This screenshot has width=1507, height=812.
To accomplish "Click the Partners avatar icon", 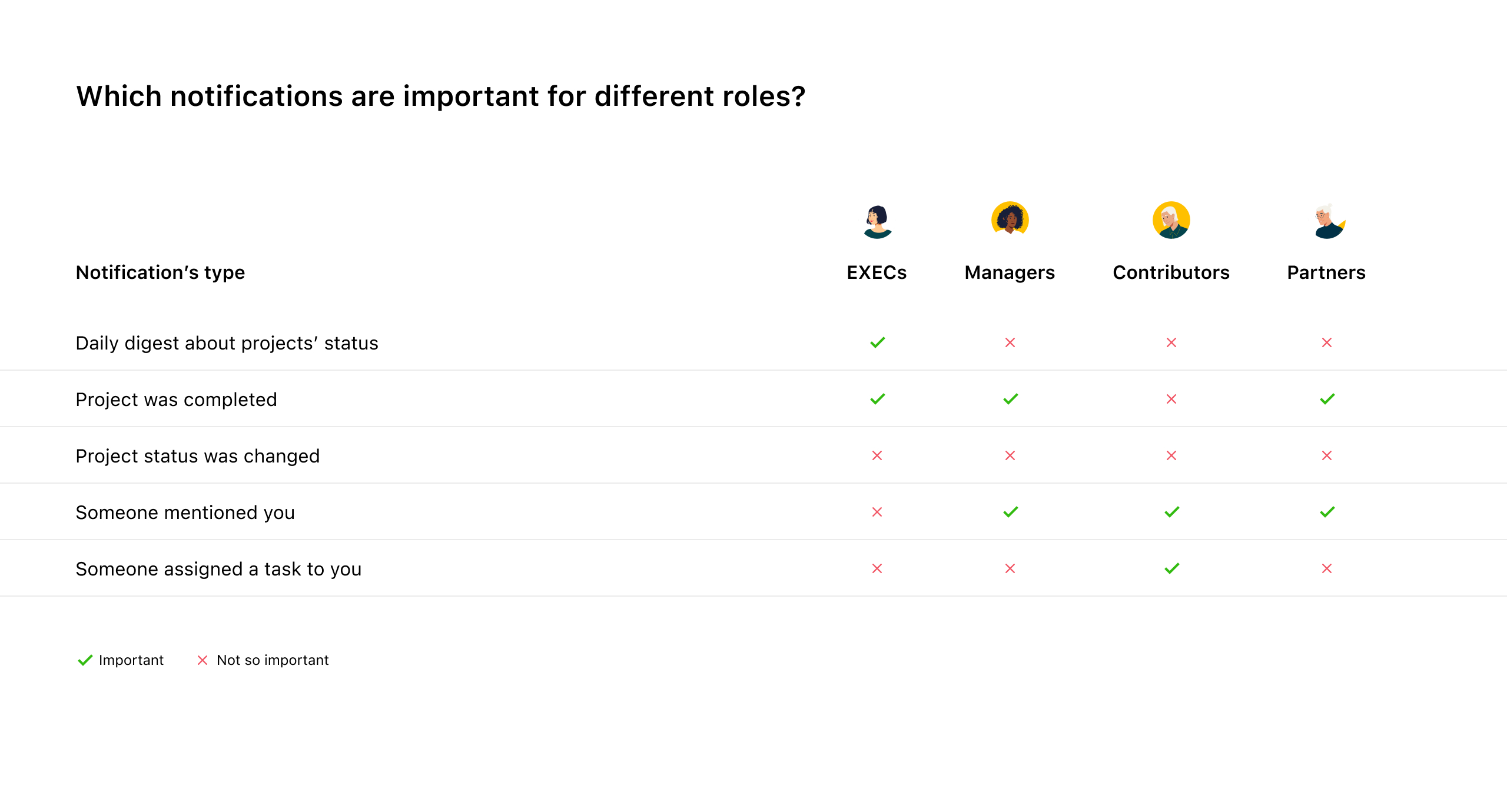I will point(1327,221).
